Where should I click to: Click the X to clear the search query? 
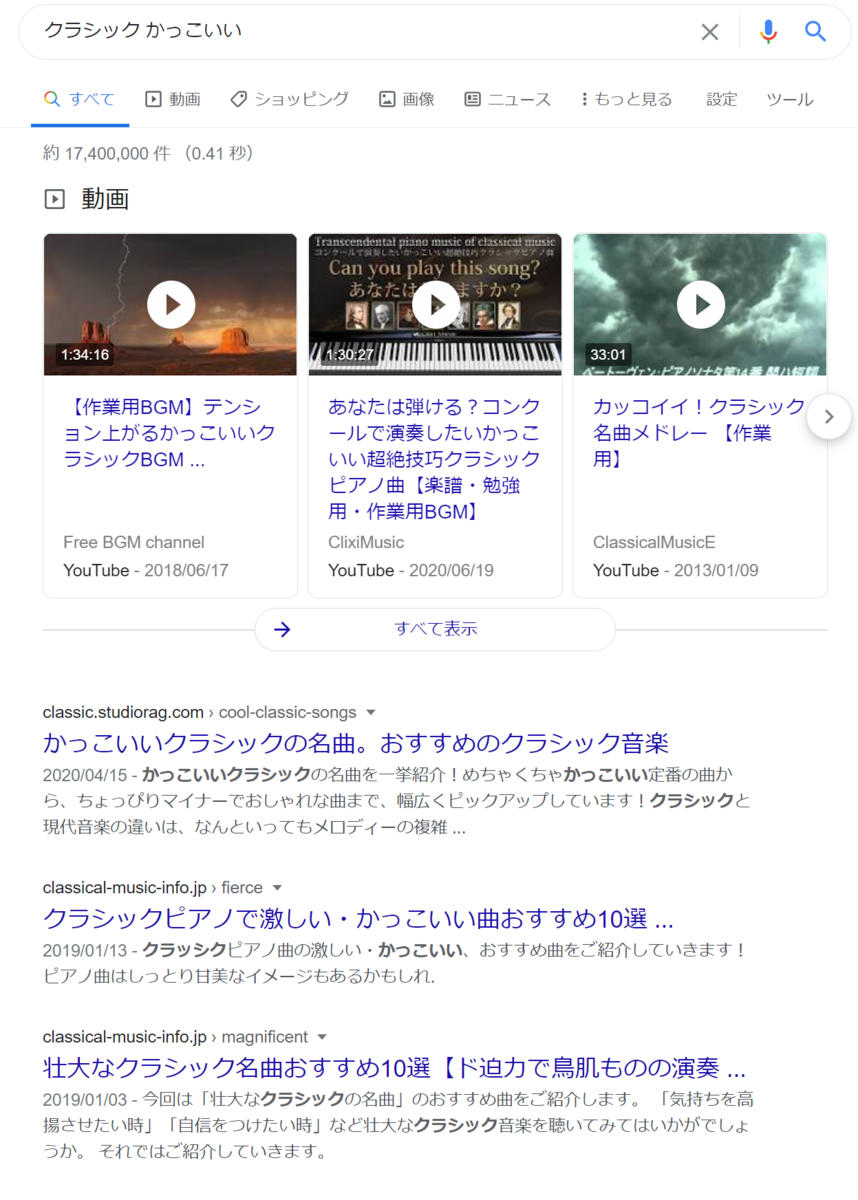(x=710, y=31)
